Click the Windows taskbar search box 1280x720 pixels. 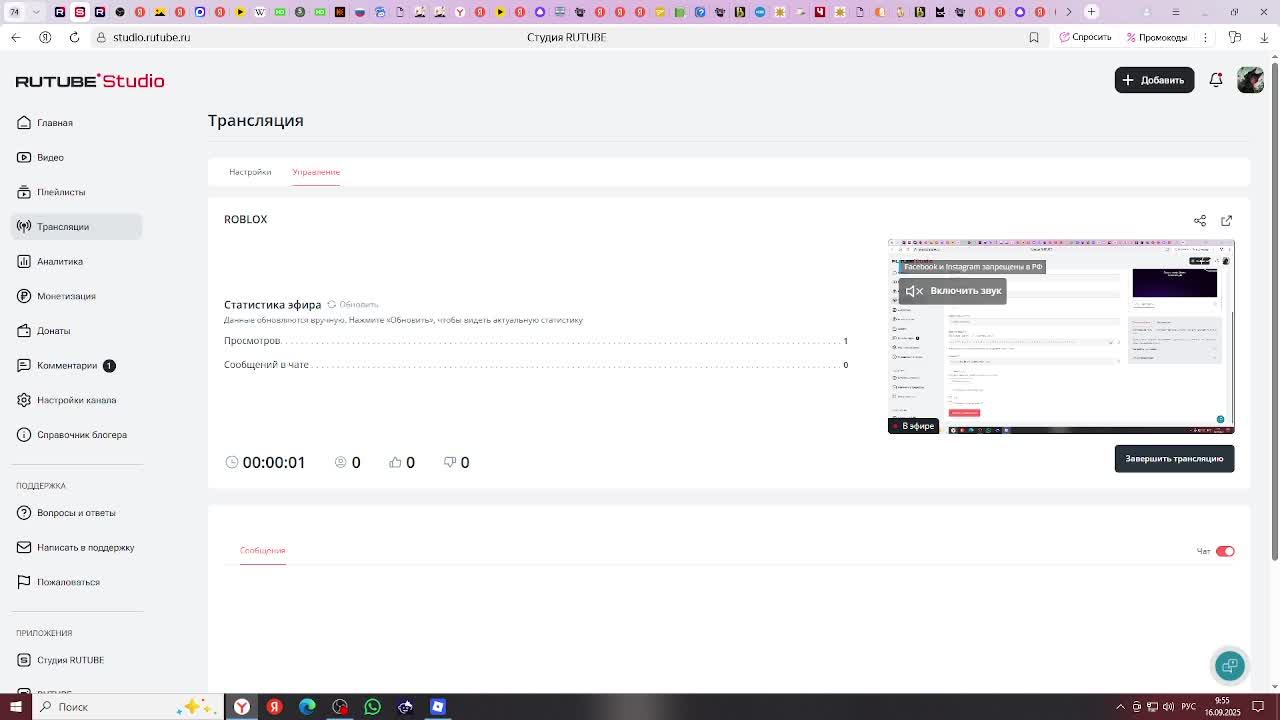[x=127, y=707]
